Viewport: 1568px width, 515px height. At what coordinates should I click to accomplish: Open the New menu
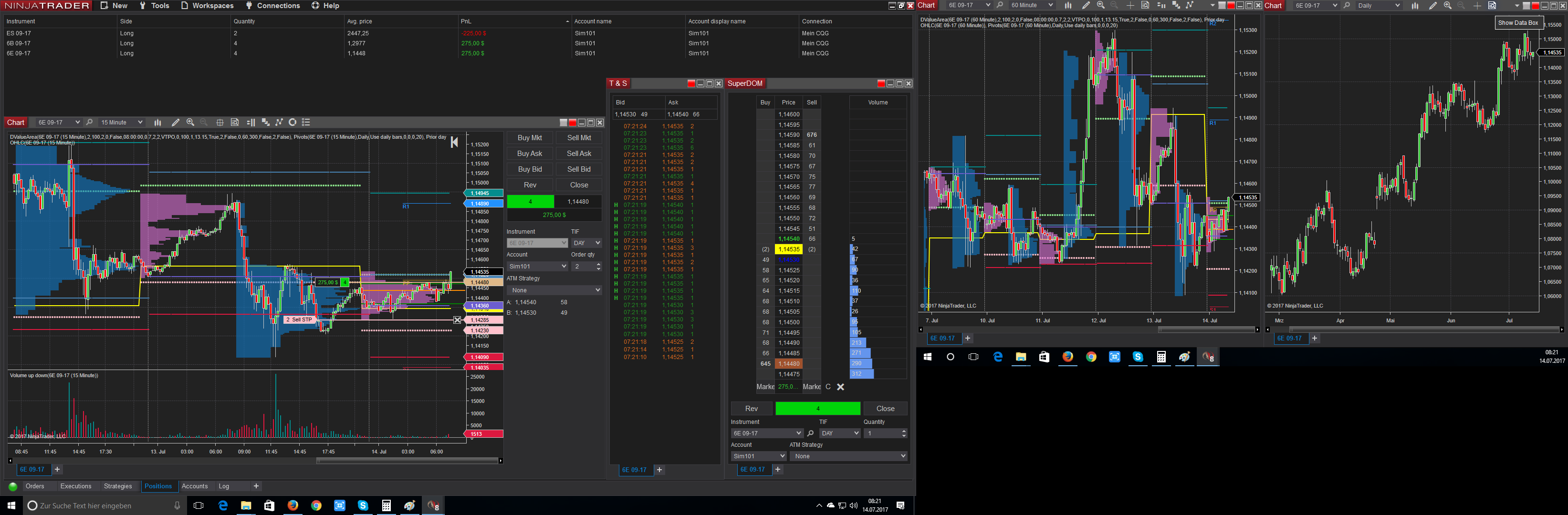pos(115,5)
